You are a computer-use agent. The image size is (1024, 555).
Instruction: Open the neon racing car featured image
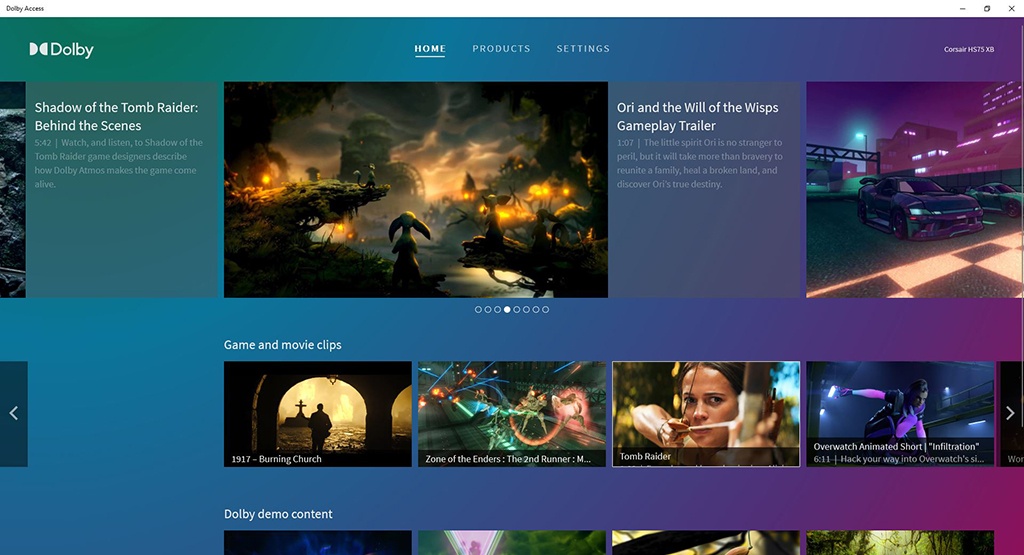click(915, 189)
